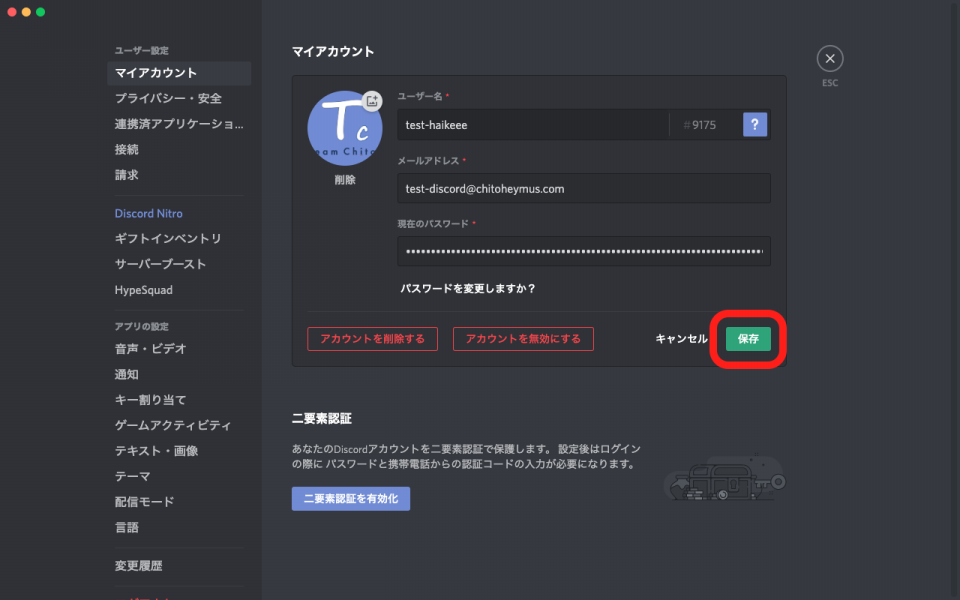The image size is (960, 600).
Task: Open サーバーブースト
Action: 179,264
